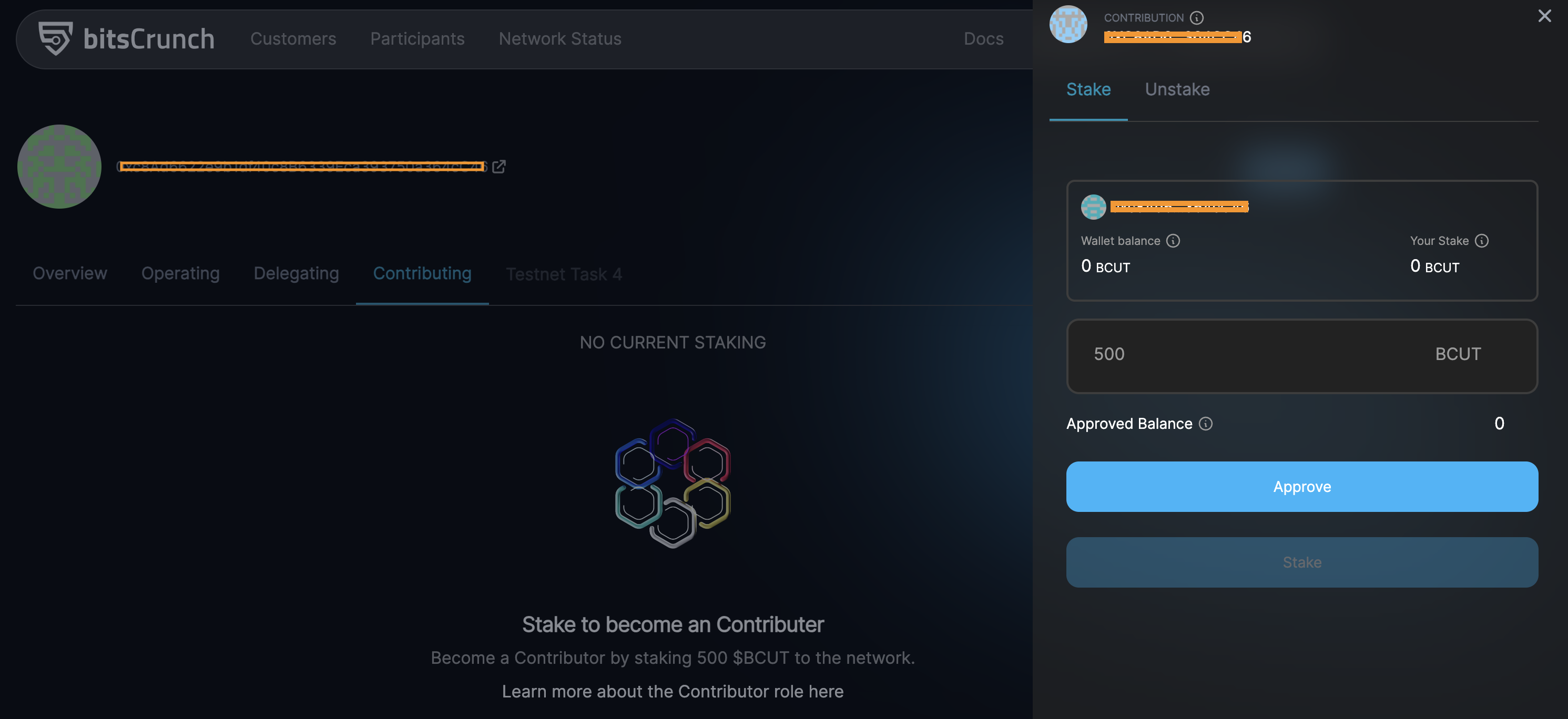Click the CONTRIBUTION label in panel header
This screenshot has width=1568, height=719.
[1144, 18]
